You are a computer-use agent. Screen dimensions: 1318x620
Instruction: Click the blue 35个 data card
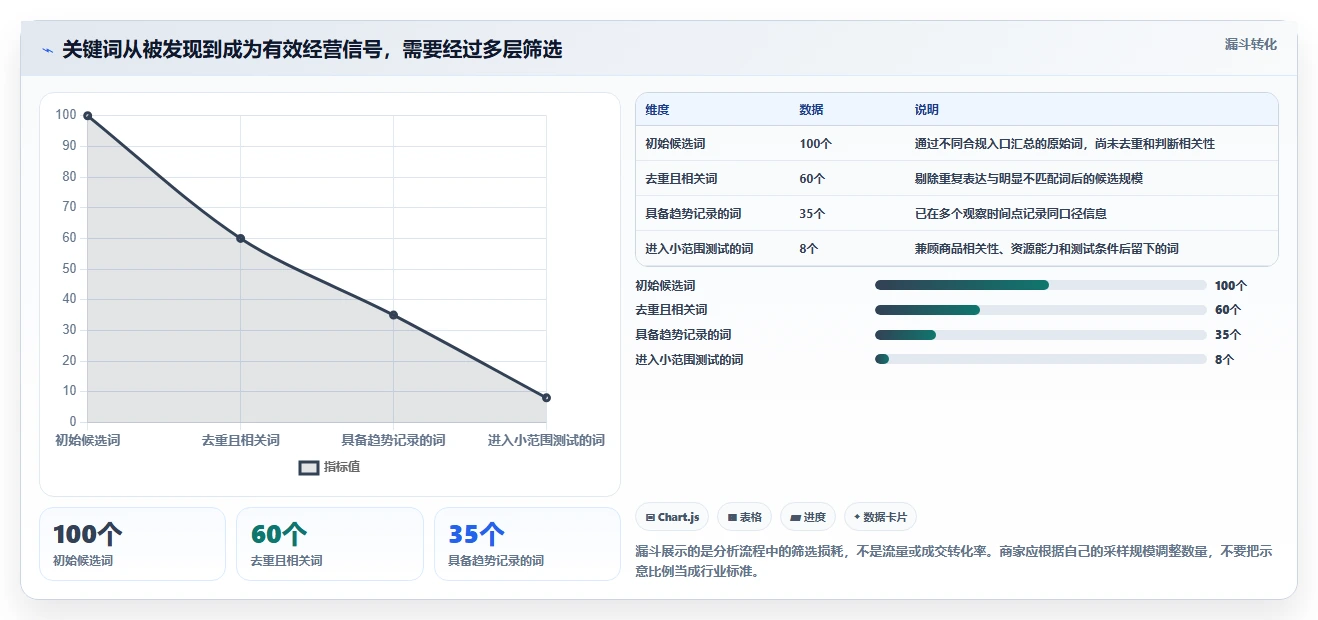click(x=527, y=544)
